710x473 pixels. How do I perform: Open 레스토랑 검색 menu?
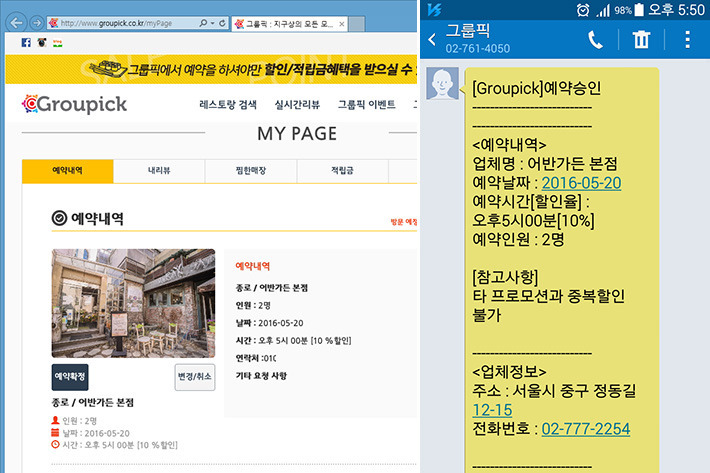[x=228, y=105]
